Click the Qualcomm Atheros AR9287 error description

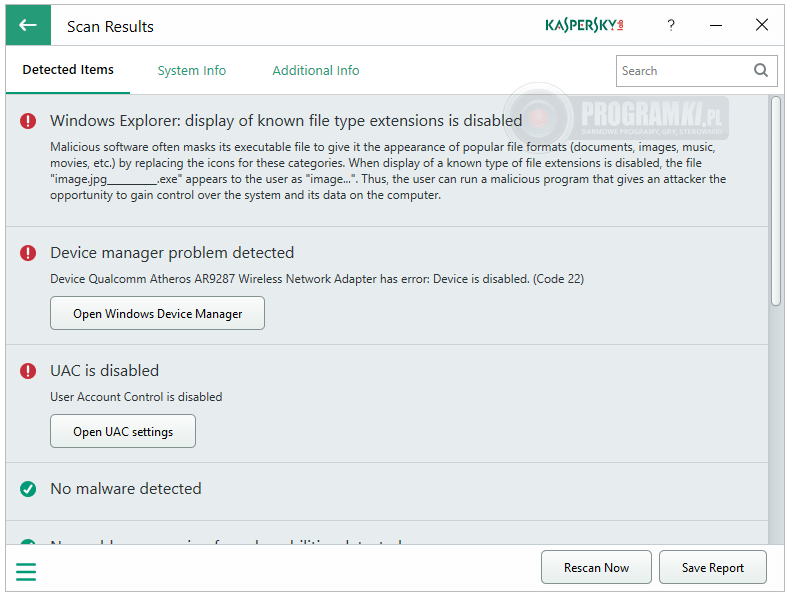(317, 279)
